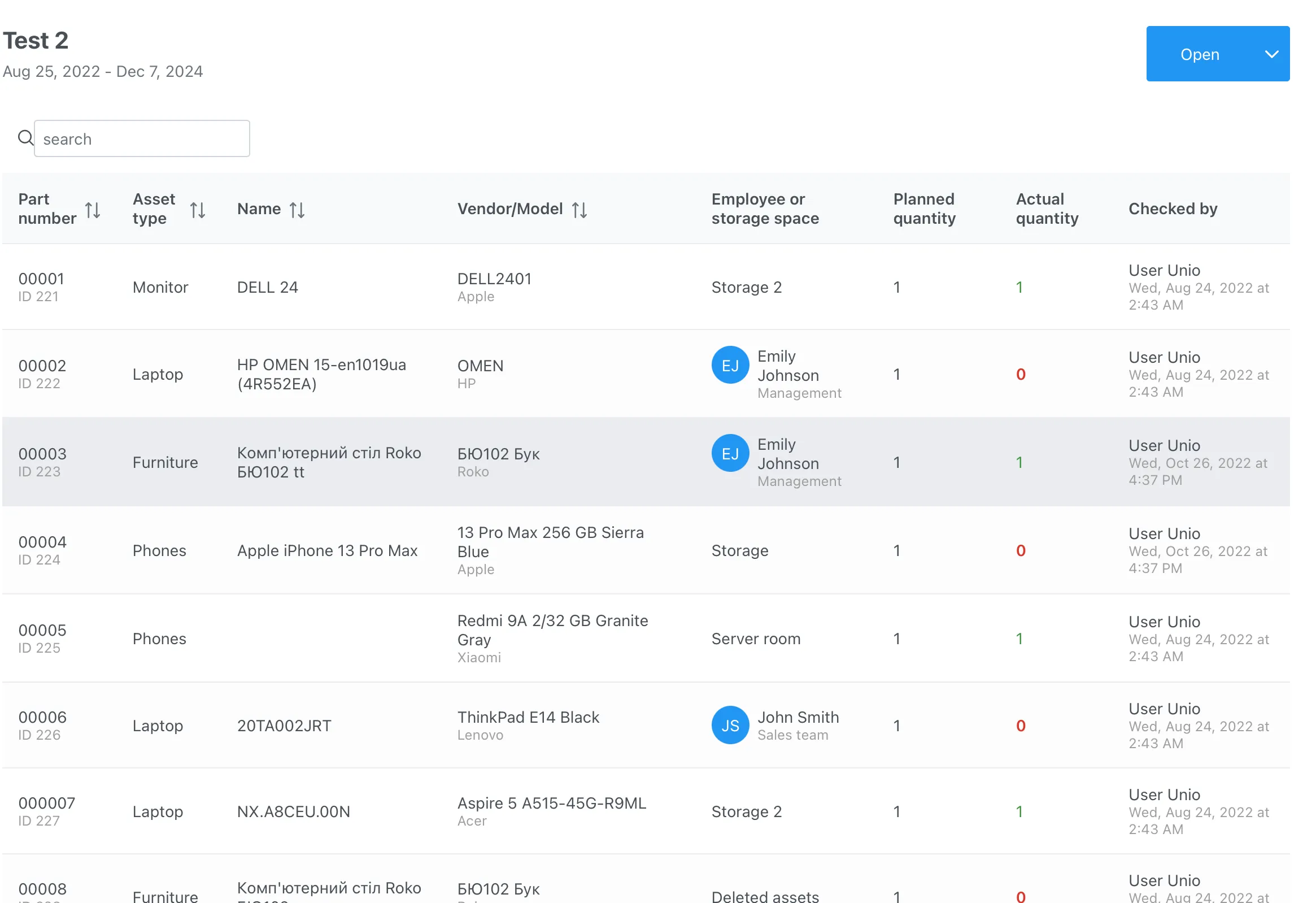Sort table by Part number arrows
Viewport: 1316px width, 903px height.
[93, 210]
